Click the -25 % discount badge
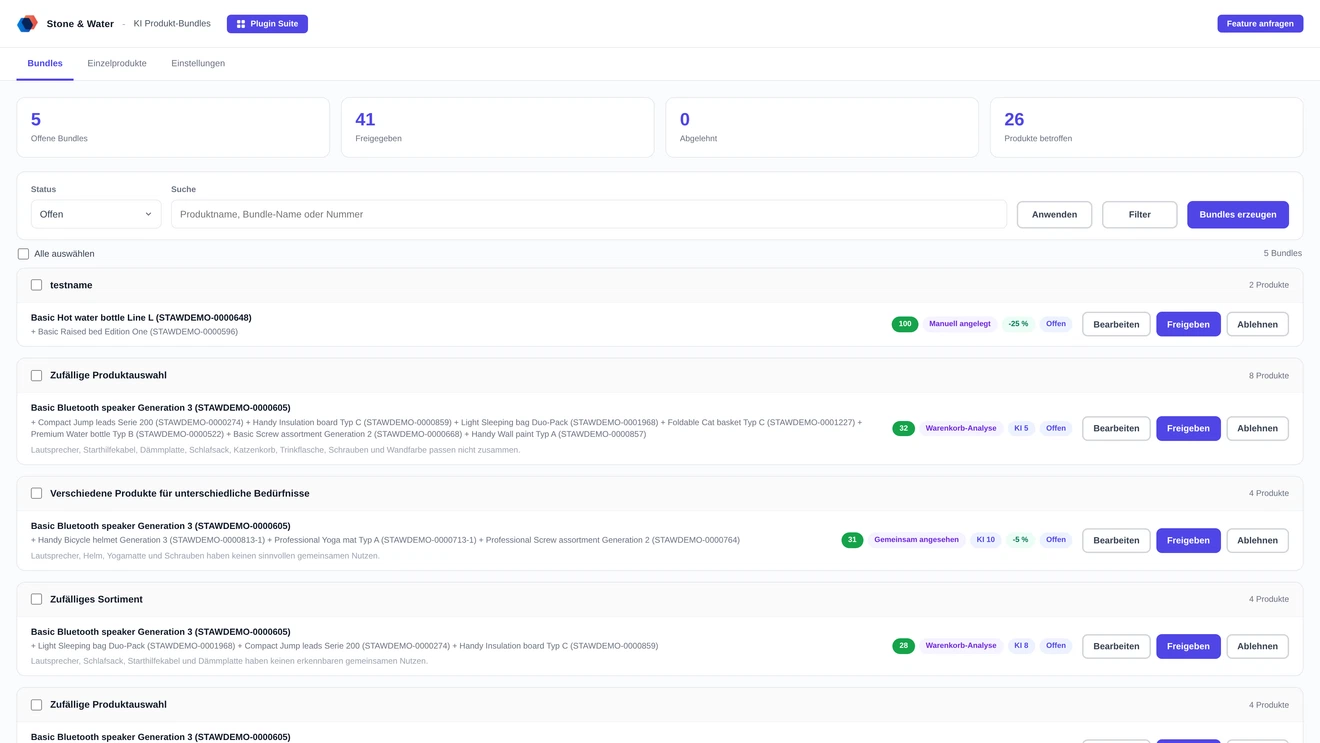Screen dimensions: 1320x743 coord(1018,324)
